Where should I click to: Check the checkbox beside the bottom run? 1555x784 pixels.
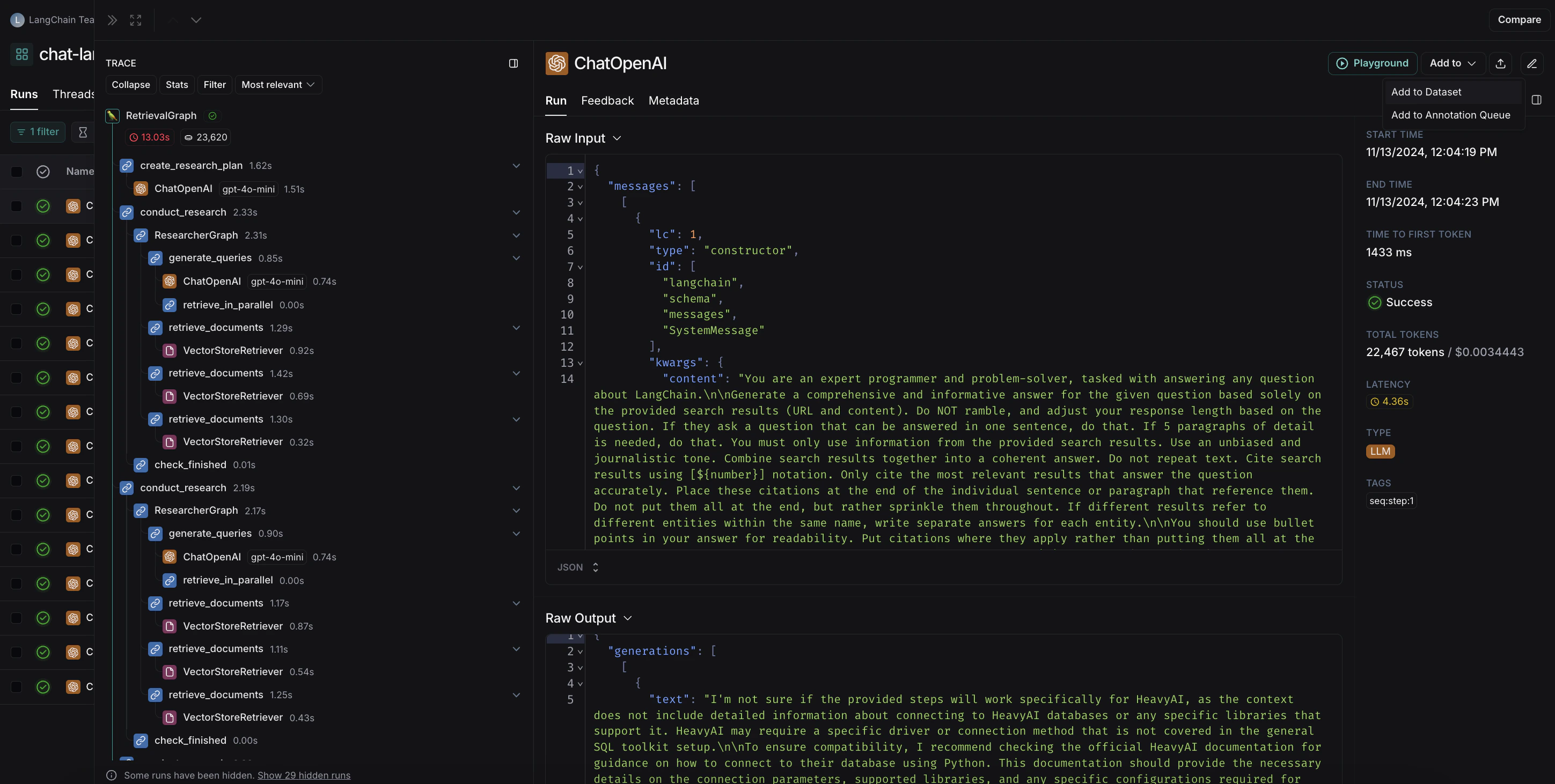pos(16,687)
